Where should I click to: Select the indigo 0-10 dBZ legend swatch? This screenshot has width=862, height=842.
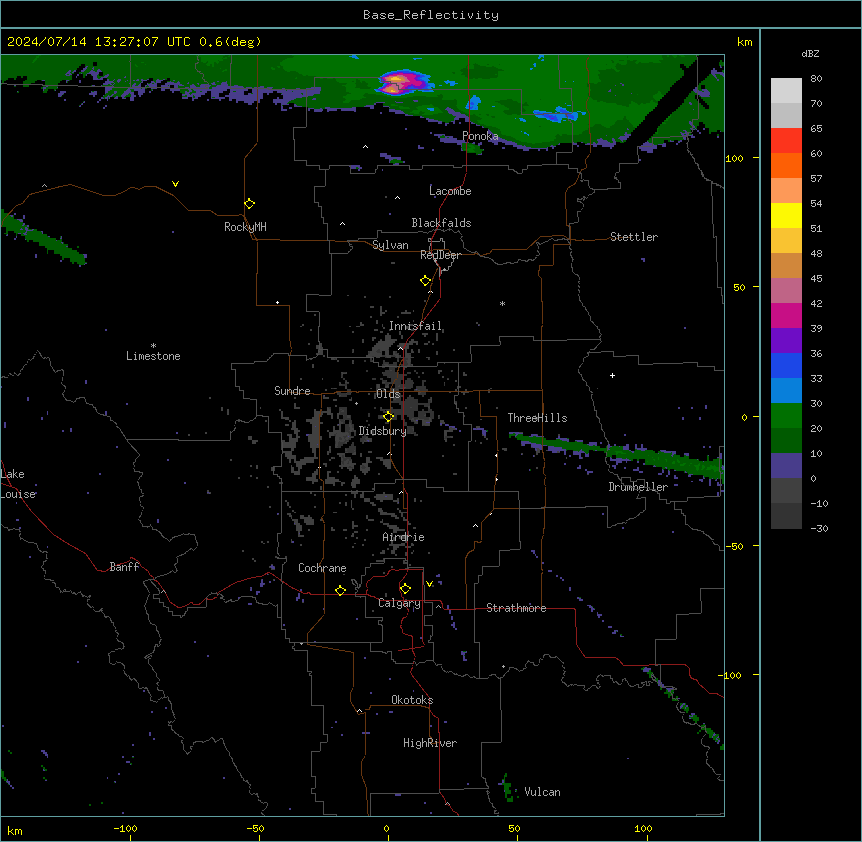tap(786, 466)
